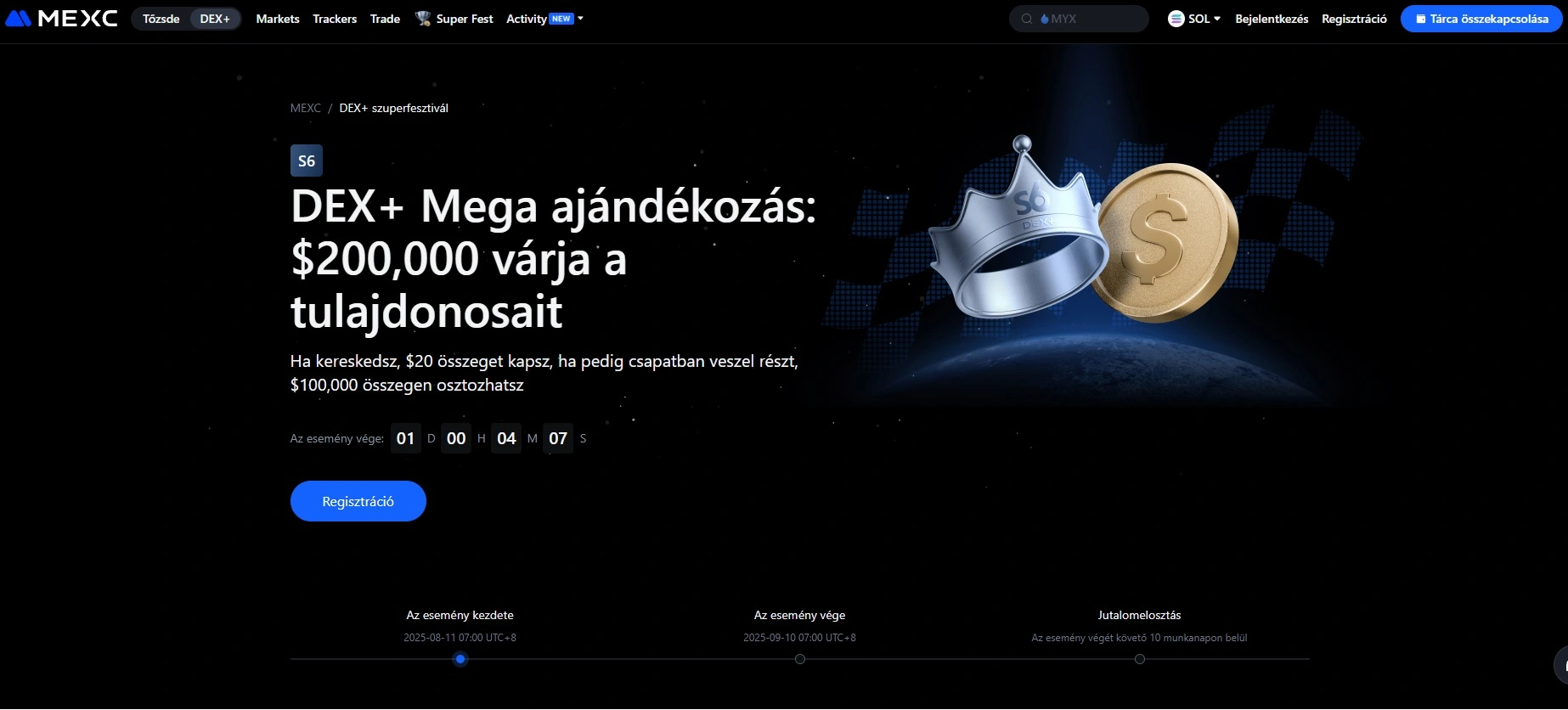1568x710 pixels.
Task: Click the S6 season badge
Action: [x=307, y=161]
